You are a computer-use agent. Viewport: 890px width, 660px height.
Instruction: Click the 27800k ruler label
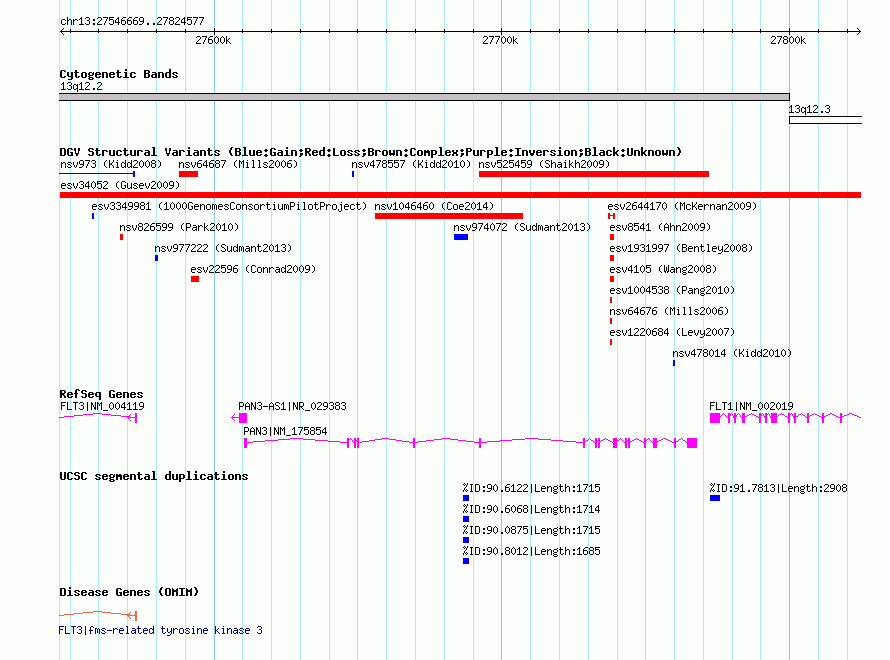(788, 40)
